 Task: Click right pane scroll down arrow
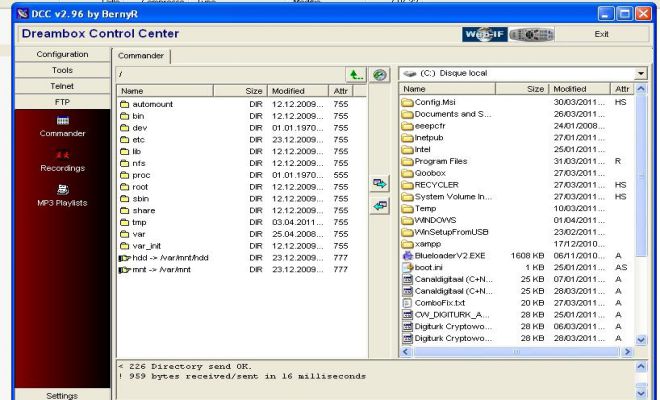click(641, 340)
